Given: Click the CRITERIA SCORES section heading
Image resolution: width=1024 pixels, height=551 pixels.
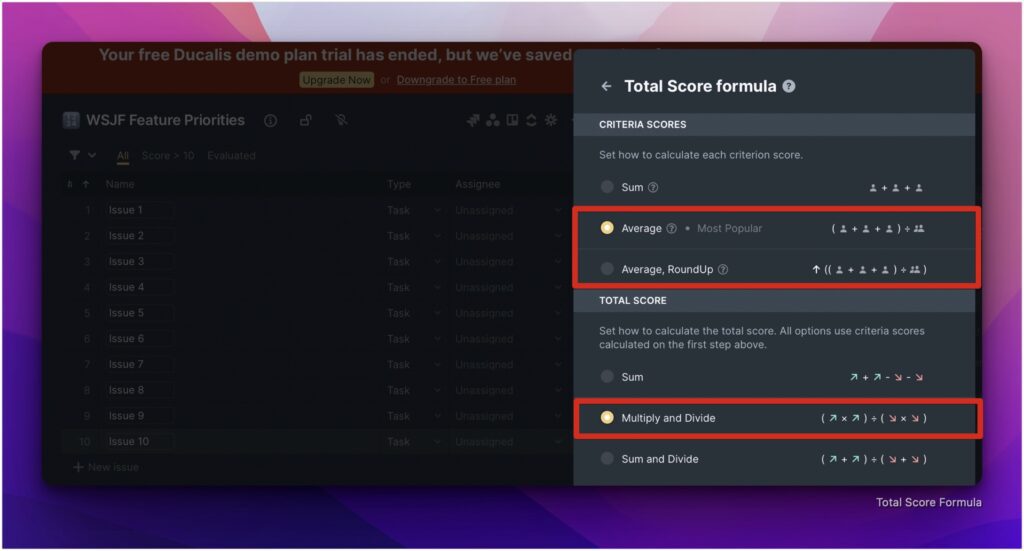Looking at the screenshot, I should (643, 124).
